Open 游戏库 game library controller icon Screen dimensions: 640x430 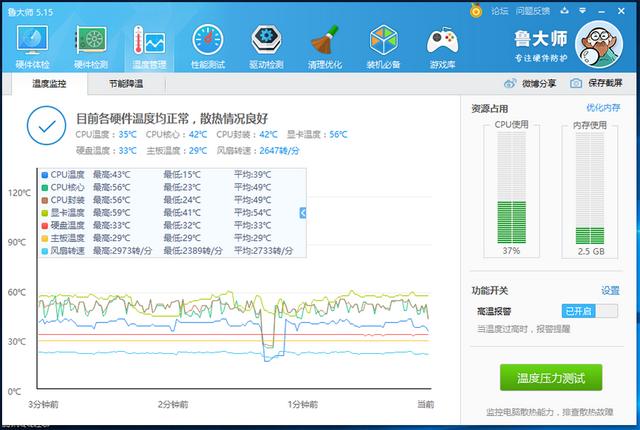click(441, 46)
